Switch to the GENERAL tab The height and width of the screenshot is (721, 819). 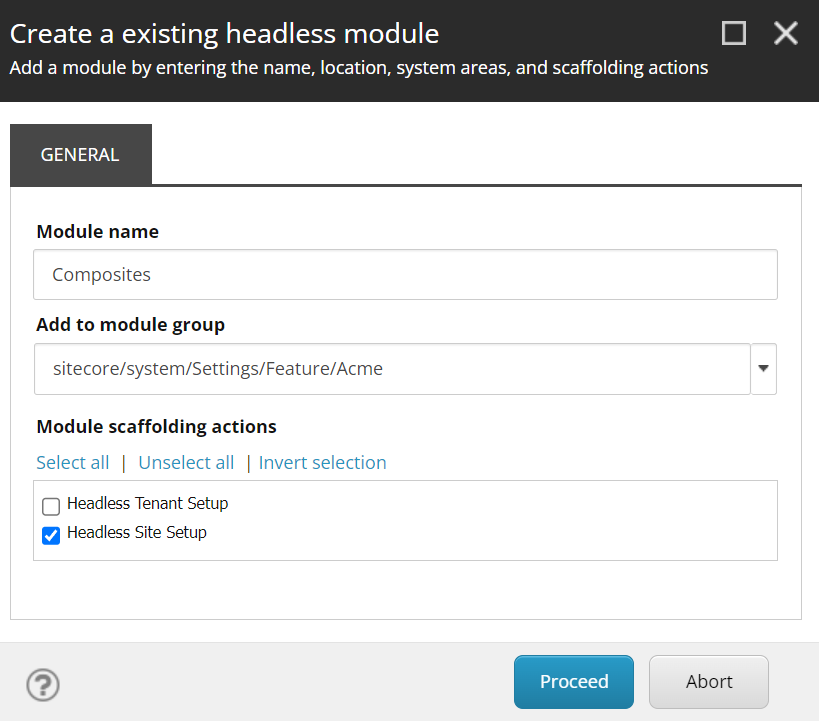click(x=80, y=155)
